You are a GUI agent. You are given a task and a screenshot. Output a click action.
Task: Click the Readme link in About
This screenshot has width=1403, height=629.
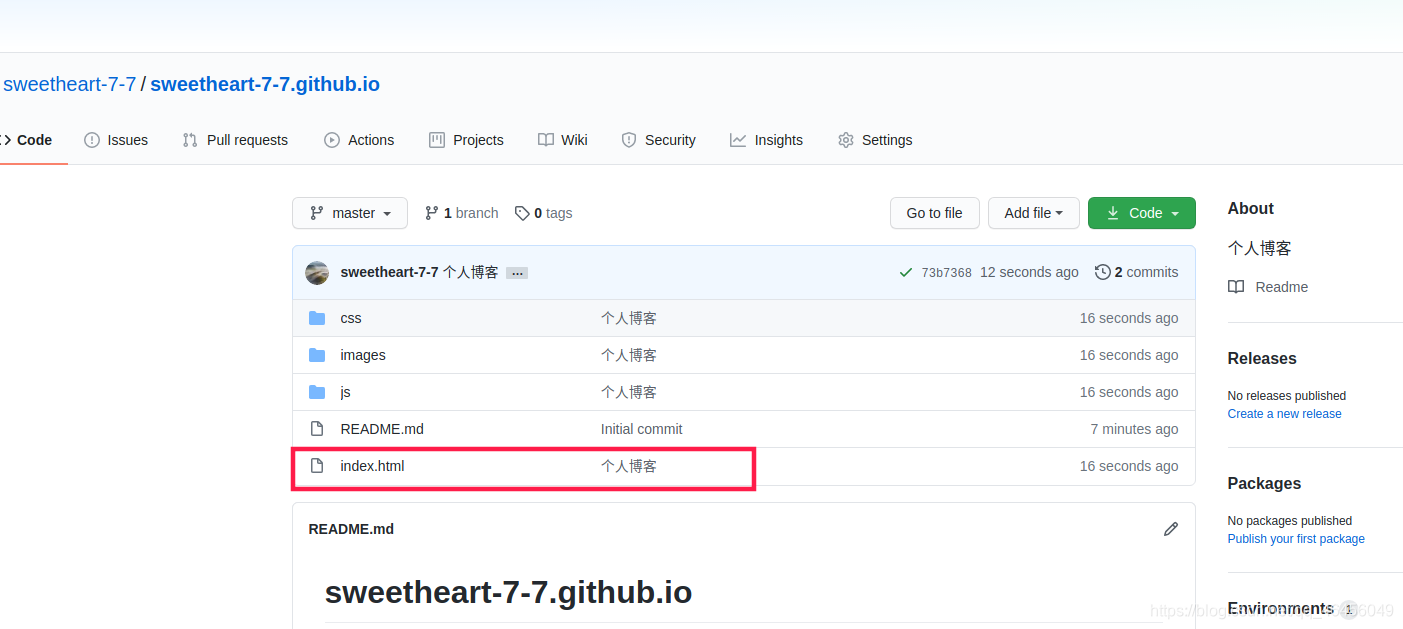pos(1268,287)
